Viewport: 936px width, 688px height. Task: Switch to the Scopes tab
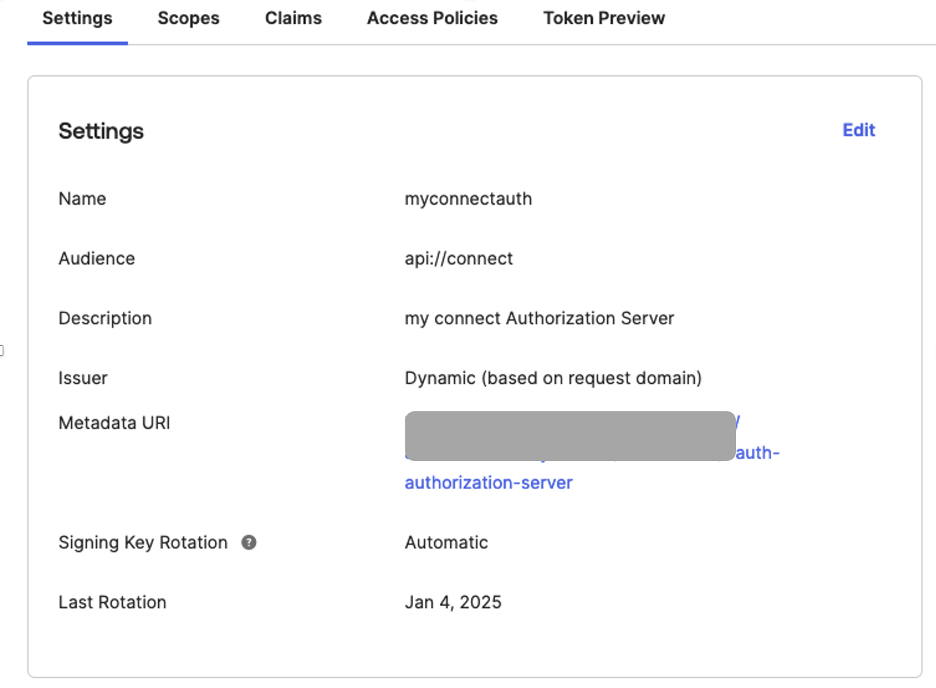188,18
